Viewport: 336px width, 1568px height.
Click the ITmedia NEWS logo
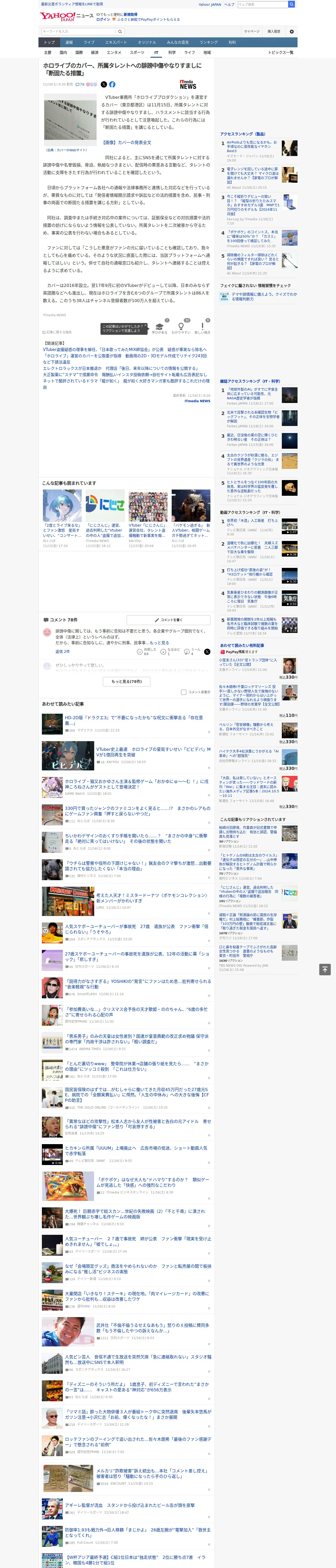pyautogui.click(x=188, y=85)
